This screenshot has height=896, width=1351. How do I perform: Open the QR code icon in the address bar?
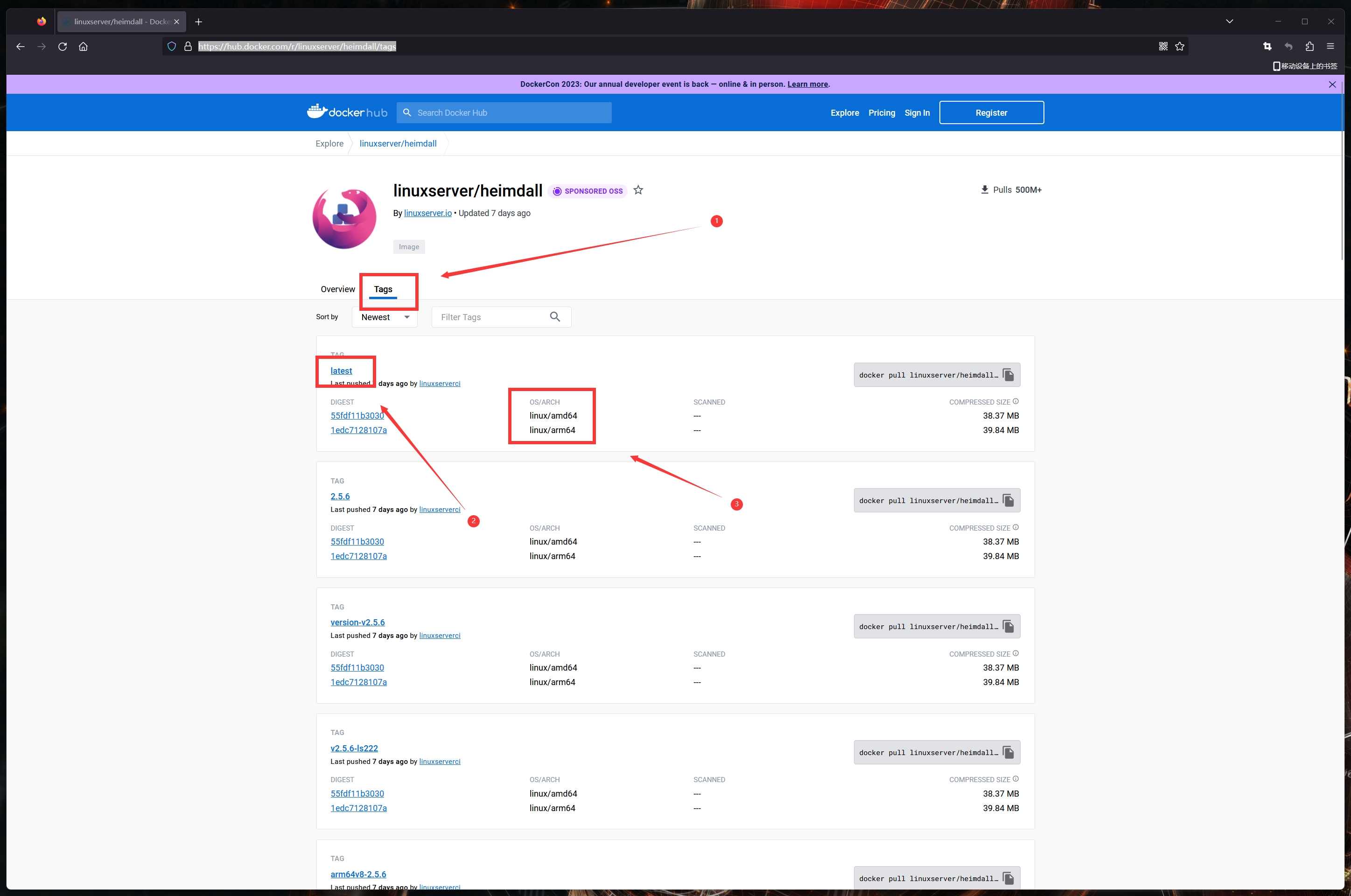point(1163,46)
